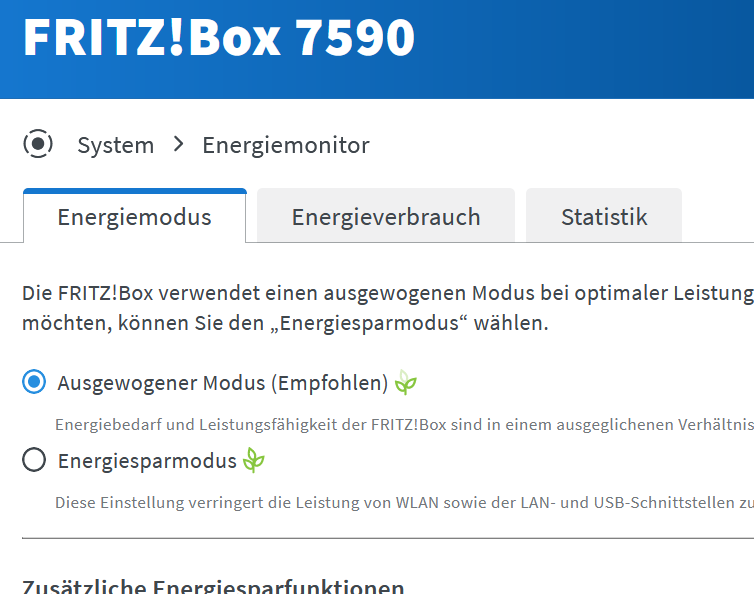
Task: Click the 'Zusätzliche Energiesparfunktionen' heading
Action: point(213,586)
